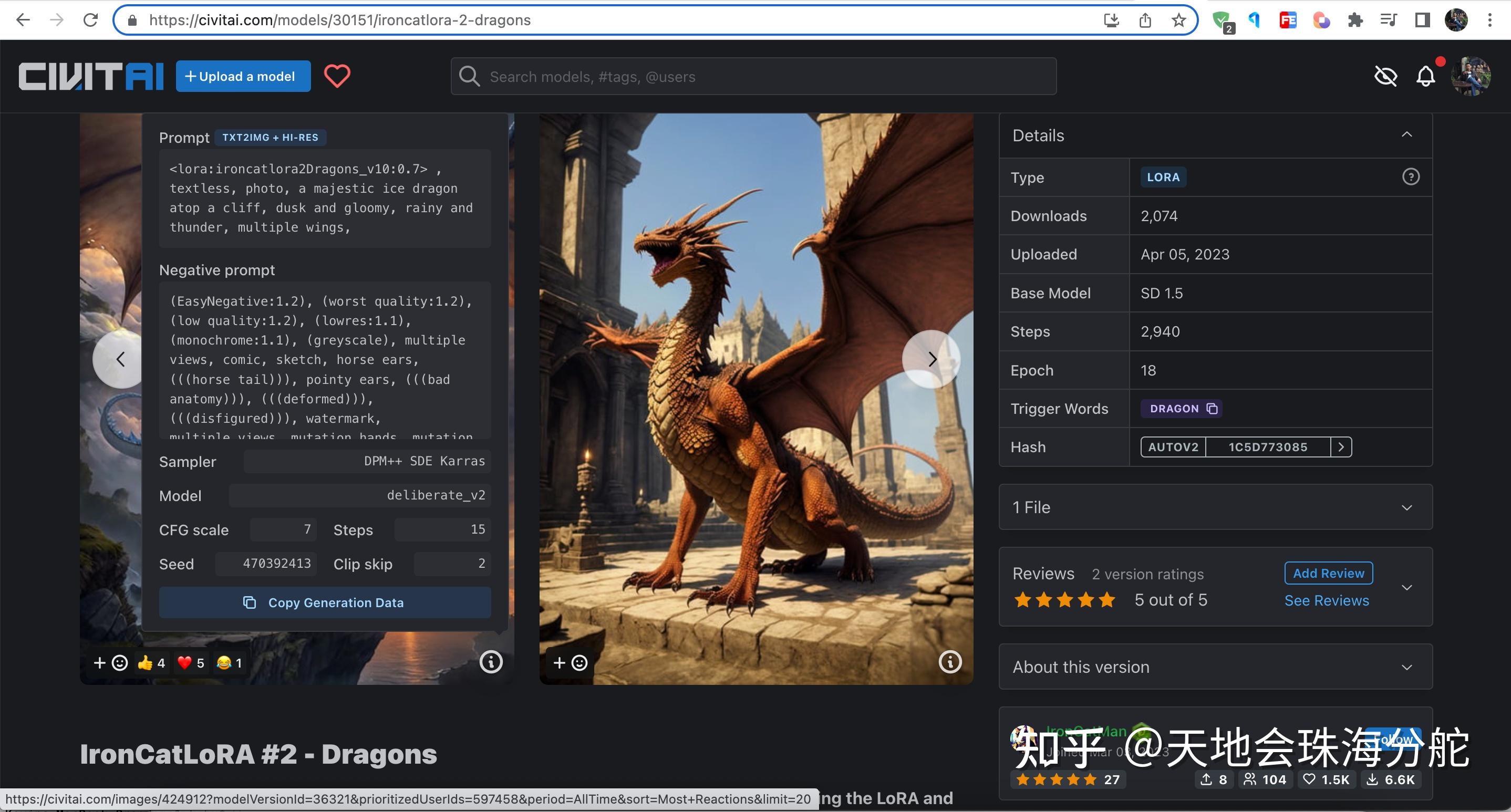Open the notifications bell

[1425, 76]
